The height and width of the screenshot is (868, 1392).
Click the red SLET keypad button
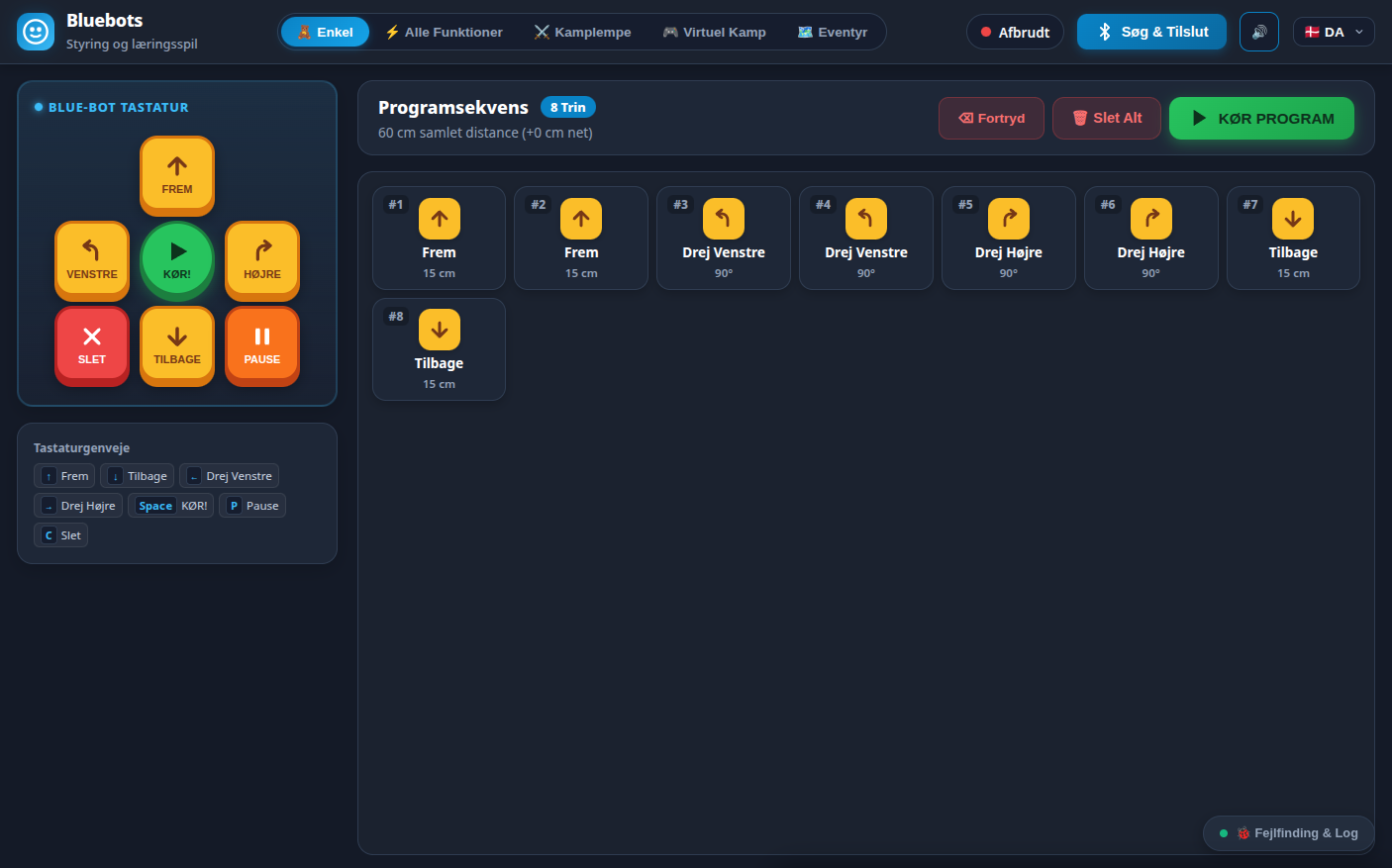point(92,345)
